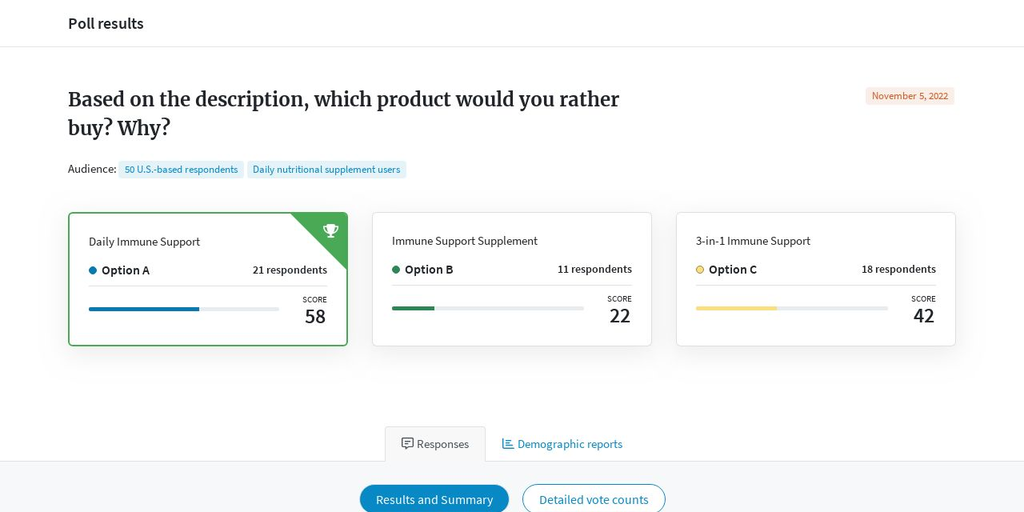Click the 50 U.S.-based respondents tag
Screen dimensions: 1024x512
click(181, 169)
